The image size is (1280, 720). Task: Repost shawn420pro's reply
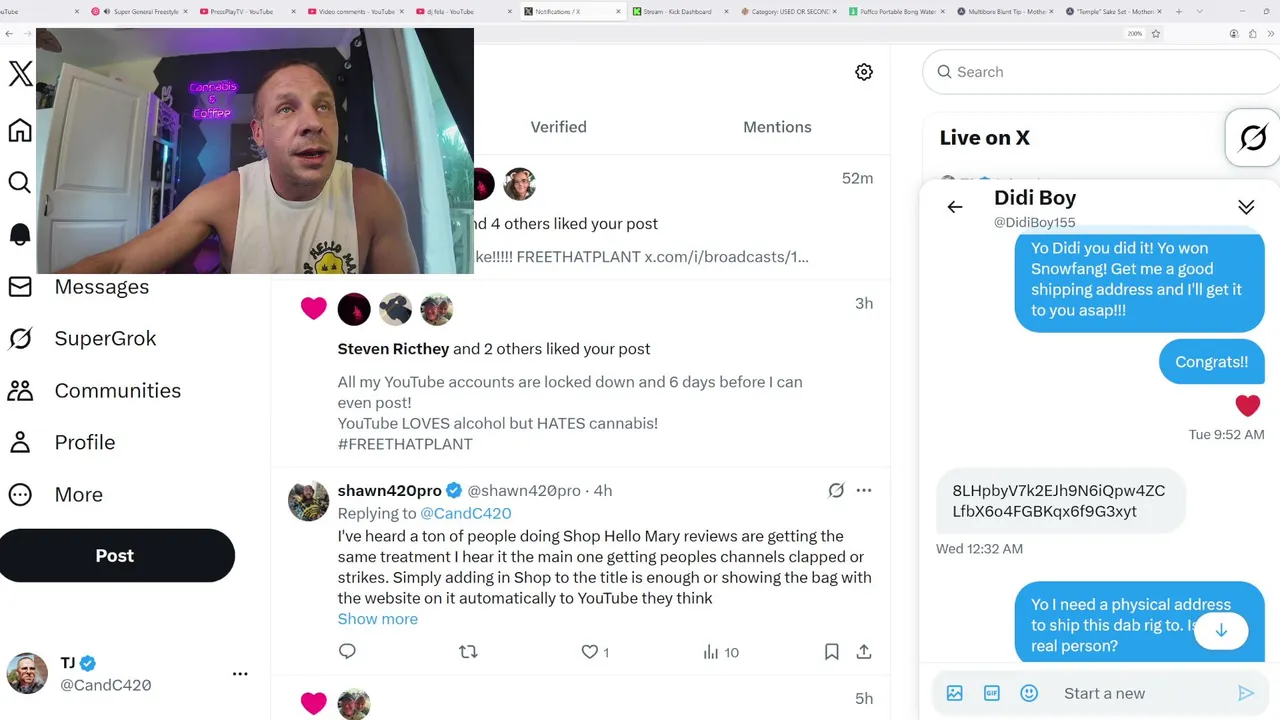coord(468,652)
